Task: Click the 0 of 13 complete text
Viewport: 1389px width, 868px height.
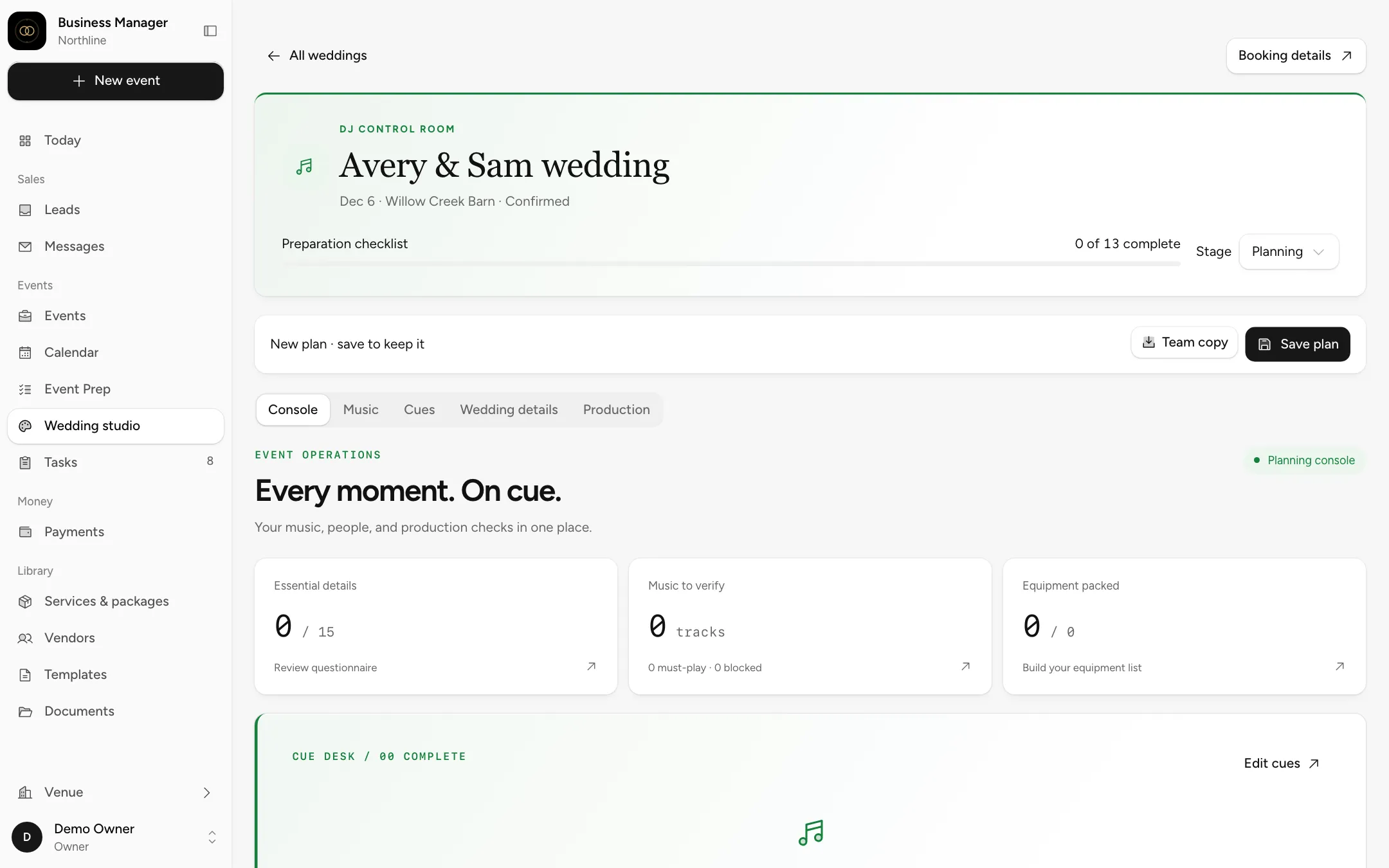Action: pyautogui.click(x=1127, y=244)
